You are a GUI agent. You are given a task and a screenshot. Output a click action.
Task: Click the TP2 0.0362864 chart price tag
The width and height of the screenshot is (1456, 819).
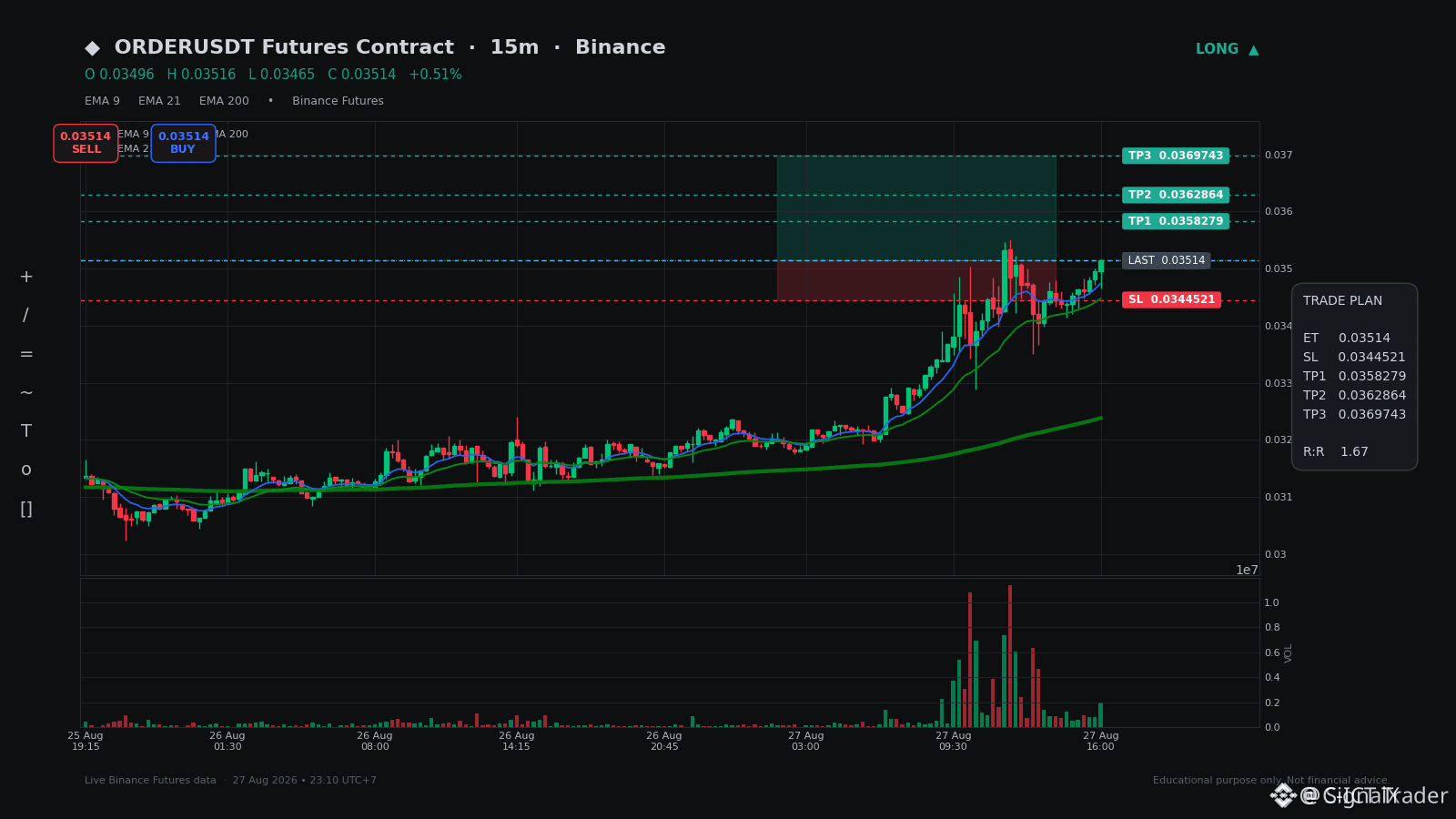click(1176, 195)
